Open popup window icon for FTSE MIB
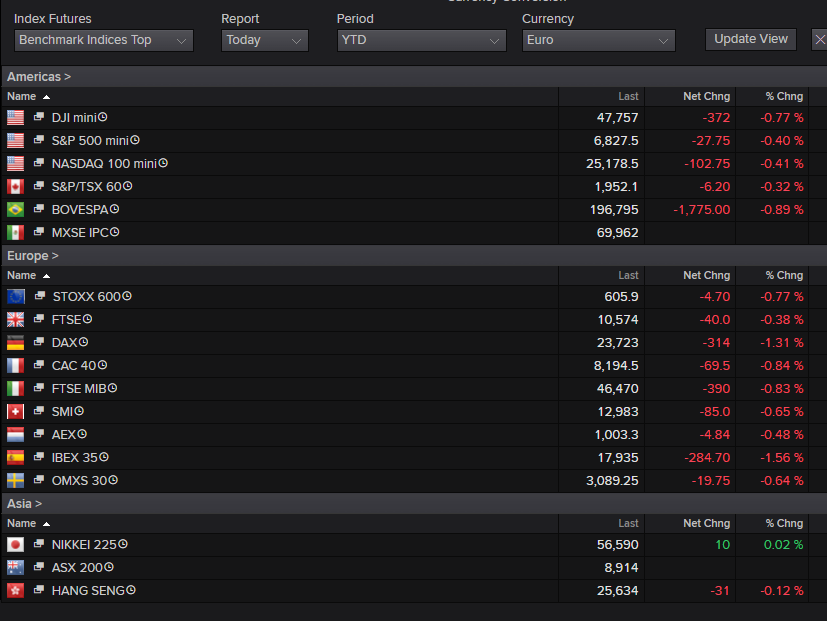Screen dimensions: 827x621 (39, 388)
